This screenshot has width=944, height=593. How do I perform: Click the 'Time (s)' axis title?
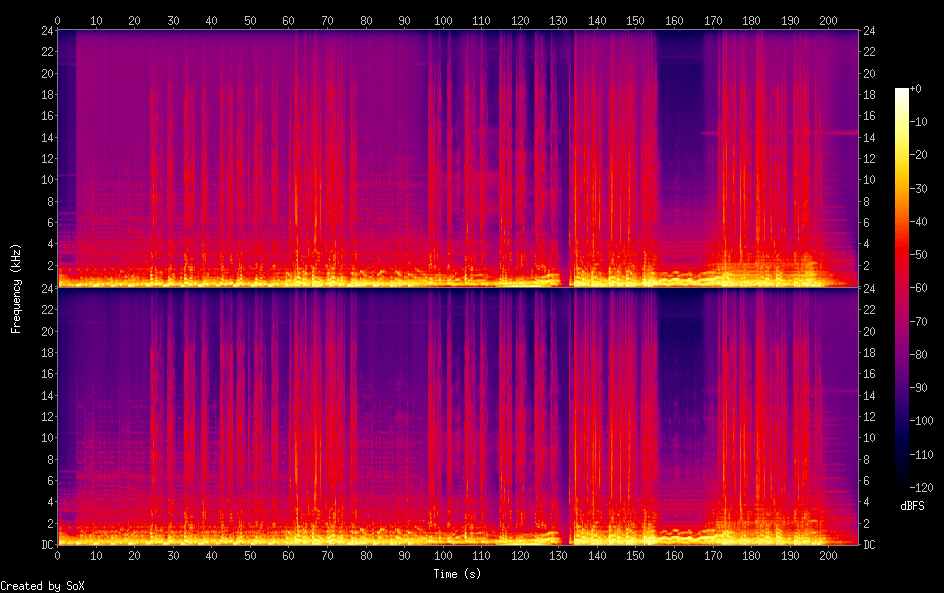click(x=457, y=574)
